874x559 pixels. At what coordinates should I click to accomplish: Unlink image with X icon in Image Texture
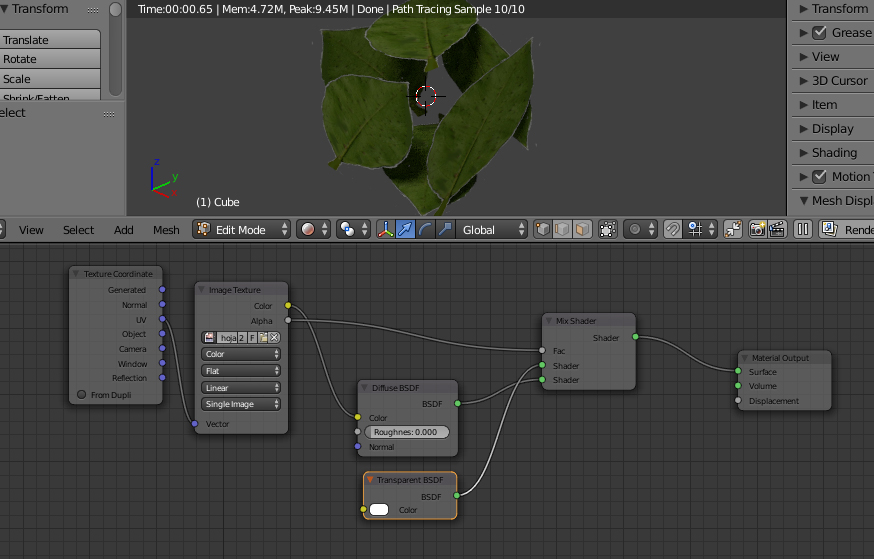274,338
